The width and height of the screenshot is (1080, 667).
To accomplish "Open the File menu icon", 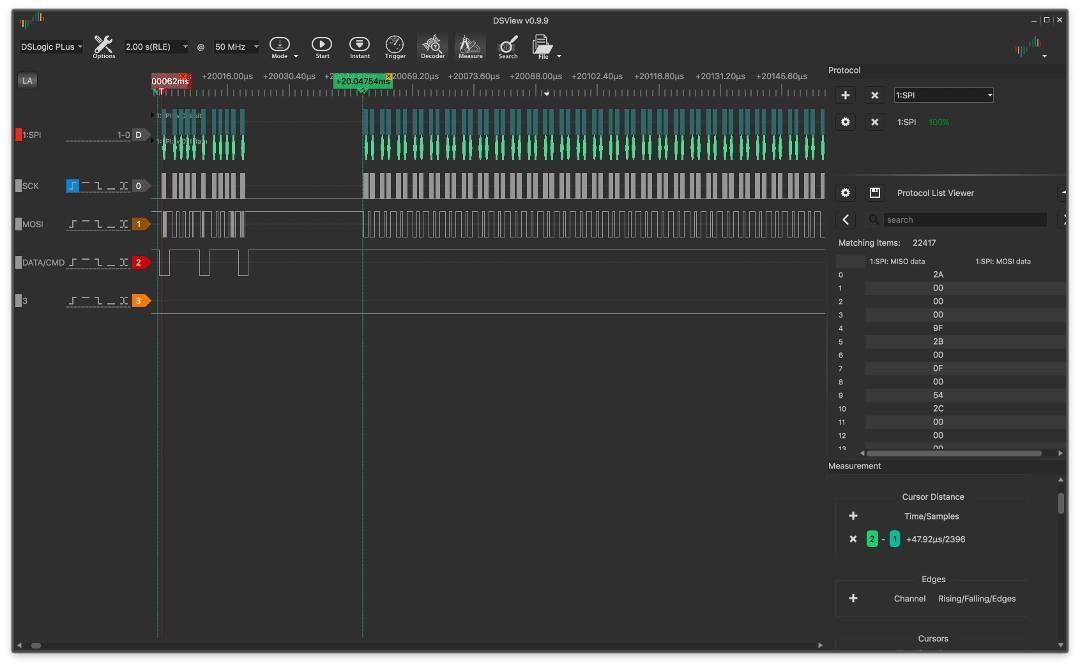I will (x=542, y=47).
